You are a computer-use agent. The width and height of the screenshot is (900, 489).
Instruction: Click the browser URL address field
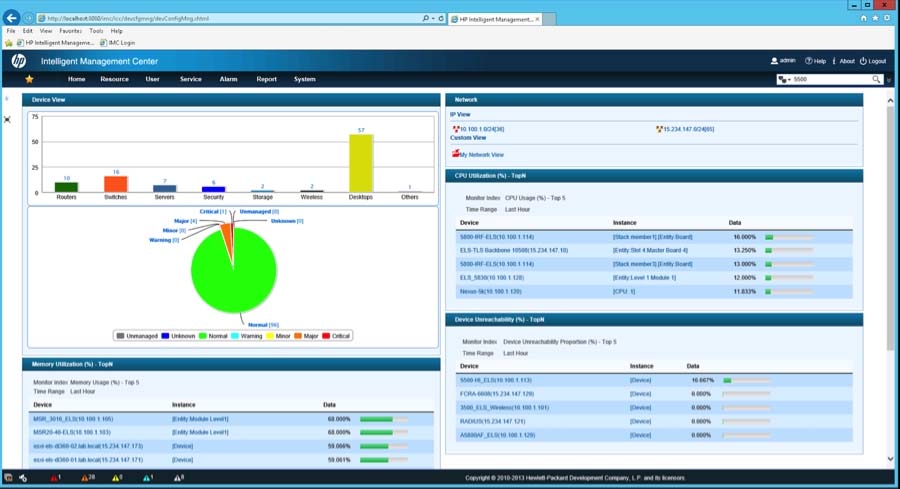pos(230,18)
